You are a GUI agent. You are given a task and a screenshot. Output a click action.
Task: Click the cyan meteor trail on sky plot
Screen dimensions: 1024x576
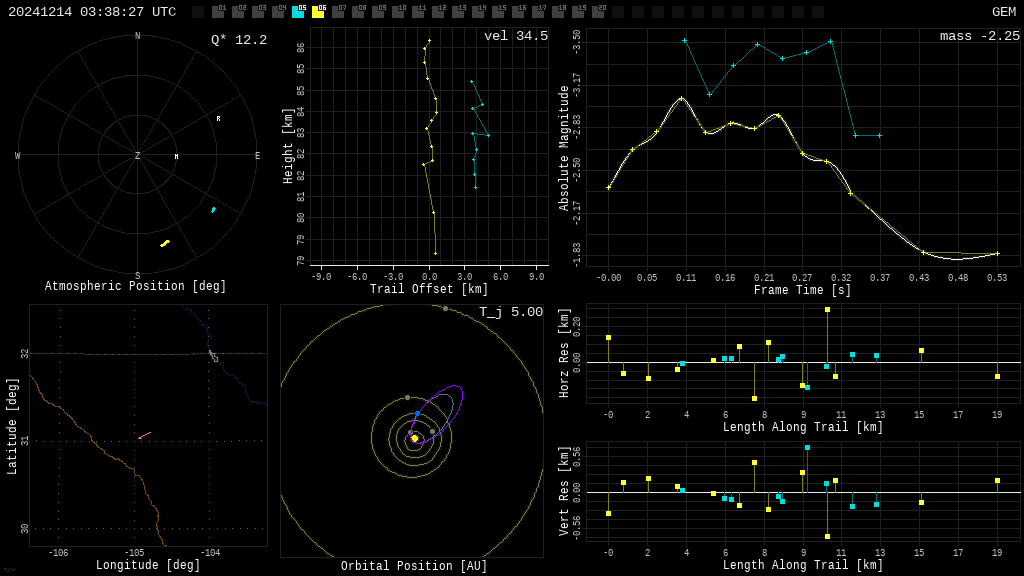pos(213,210)
